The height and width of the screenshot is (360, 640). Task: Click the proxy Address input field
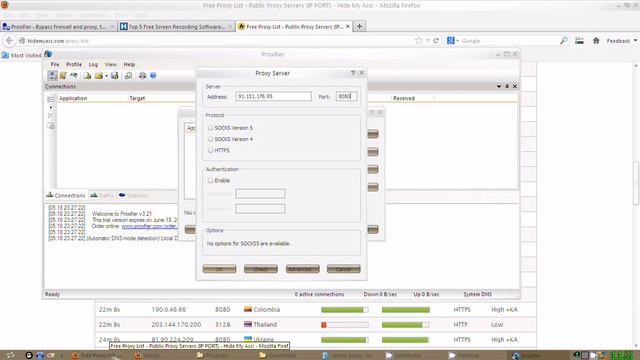tap(273, 96)
